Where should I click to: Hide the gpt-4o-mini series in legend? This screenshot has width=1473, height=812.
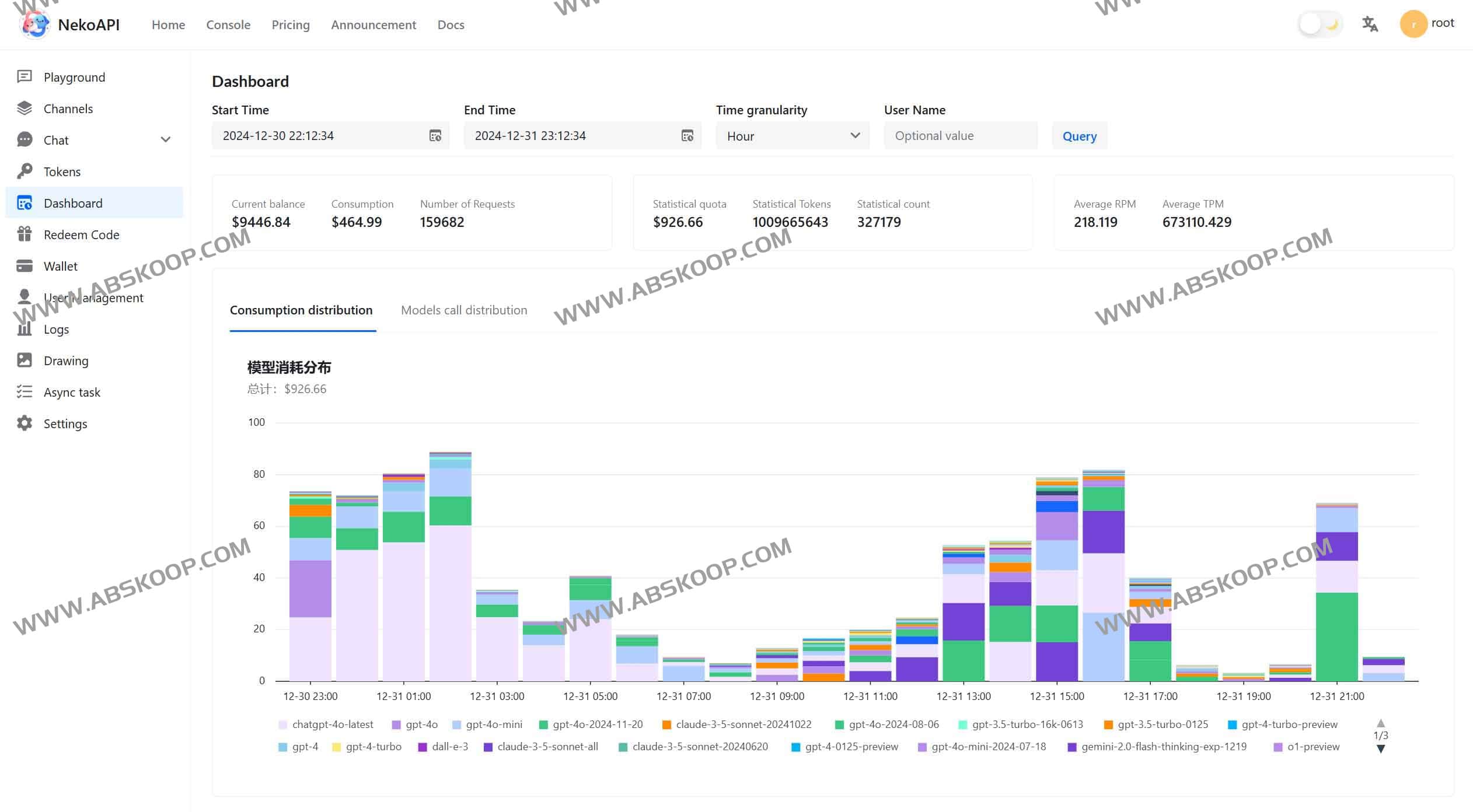click(487, 724)
